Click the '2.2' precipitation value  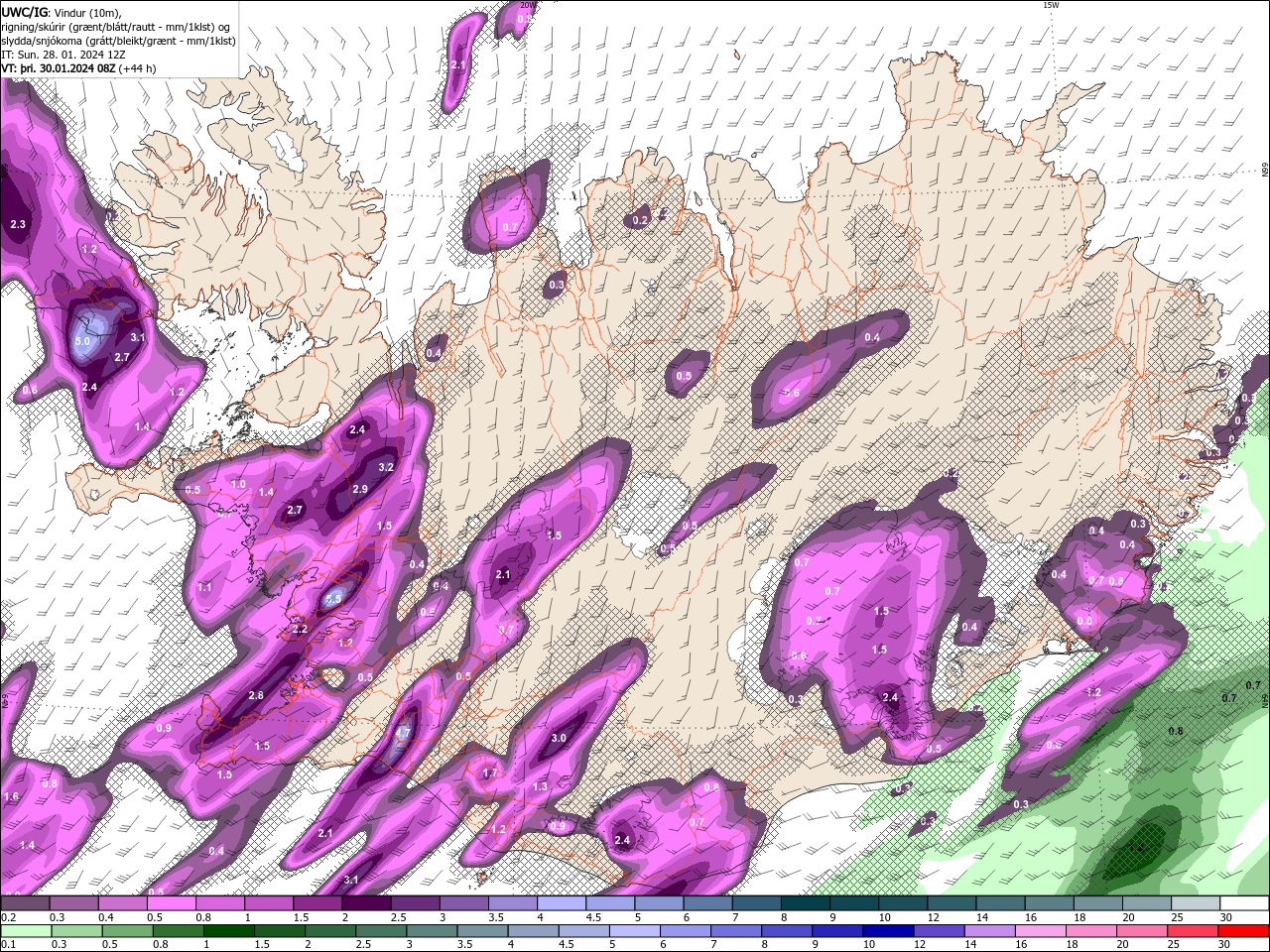tap(300, 630)
